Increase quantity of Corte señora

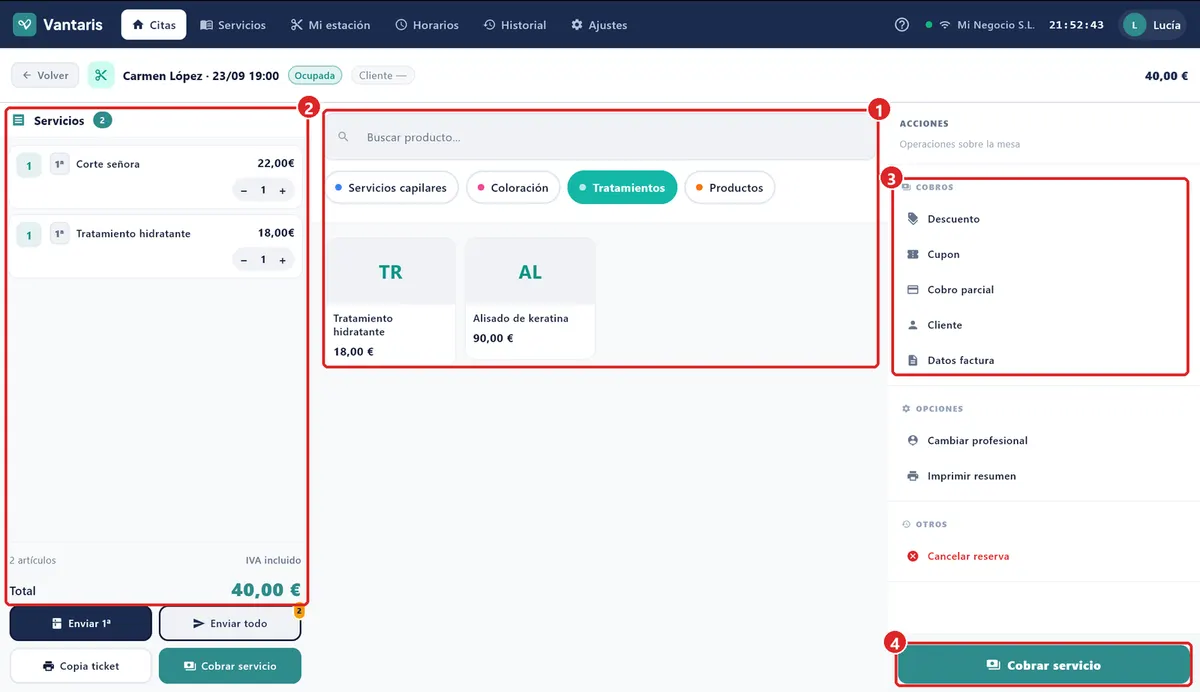click(282, 190)
